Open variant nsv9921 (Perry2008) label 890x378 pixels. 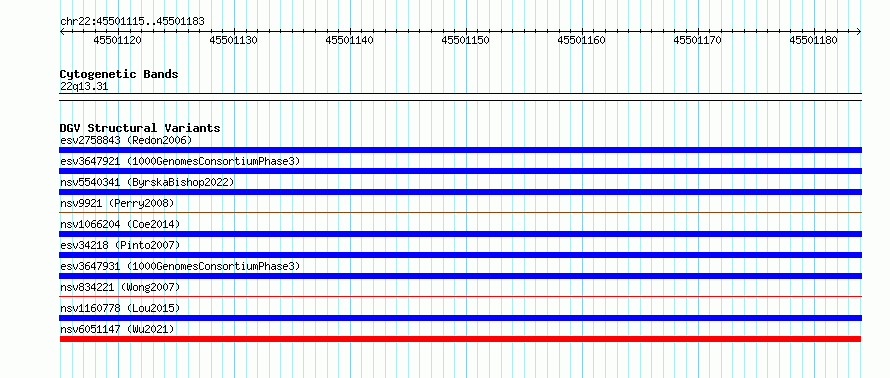coord(117,203)
